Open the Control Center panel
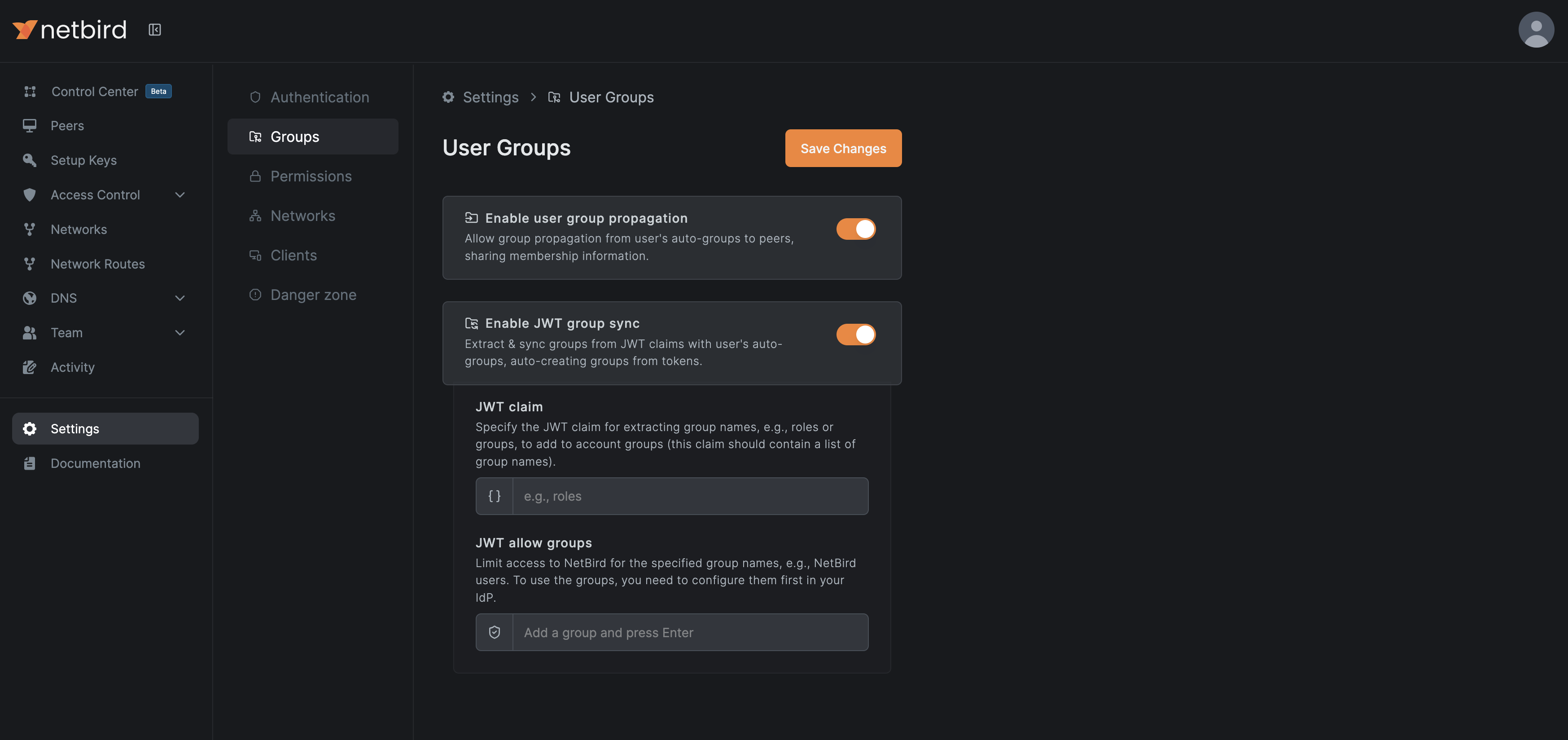Viewport: 1568px width, 740px height. click(x=94, y=91)
